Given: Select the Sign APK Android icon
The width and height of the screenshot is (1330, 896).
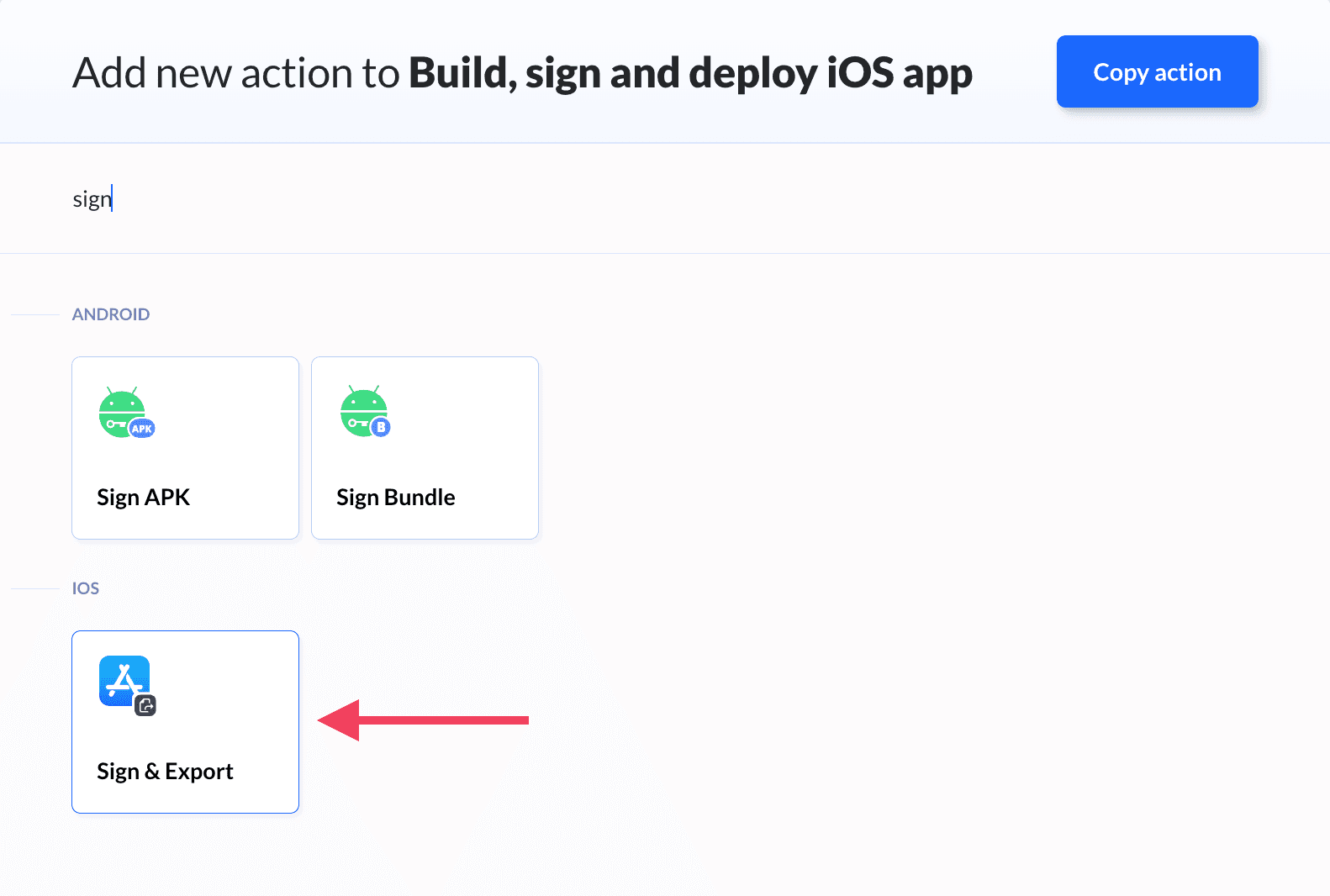Looking at the screenshot, I should point(122,412).
